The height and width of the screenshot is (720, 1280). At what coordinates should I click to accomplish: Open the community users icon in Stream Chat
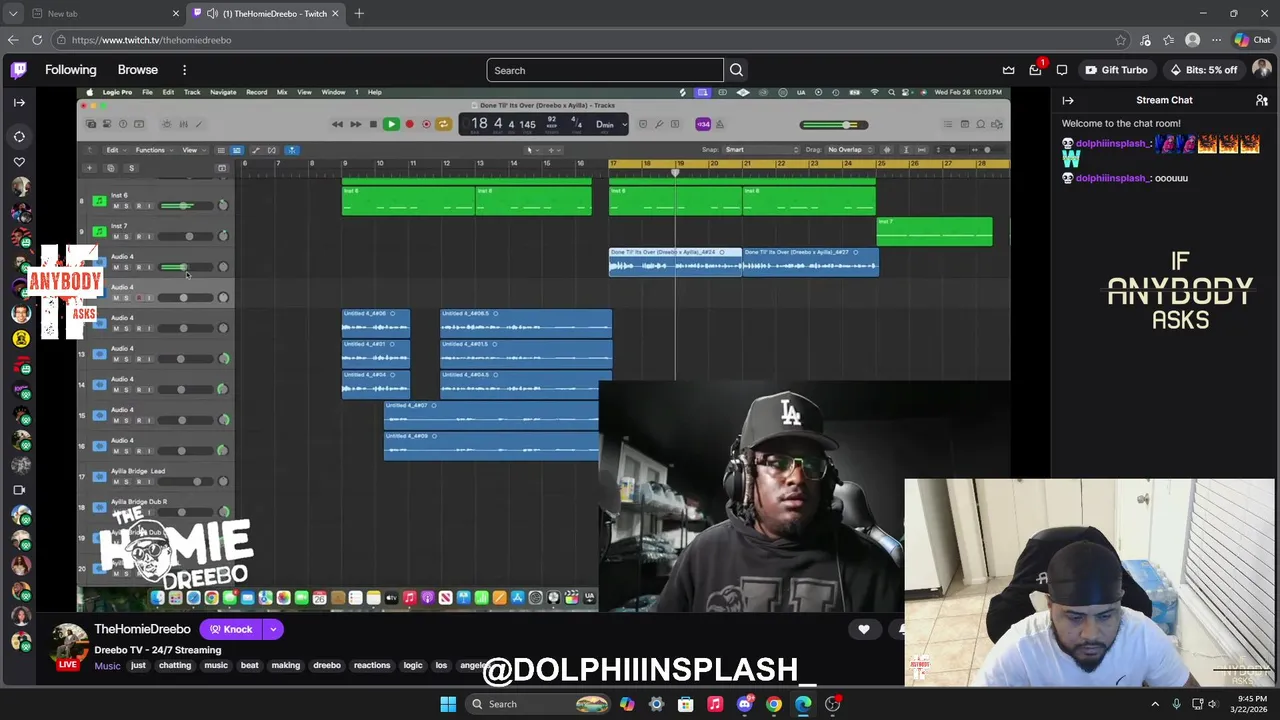1262,100
